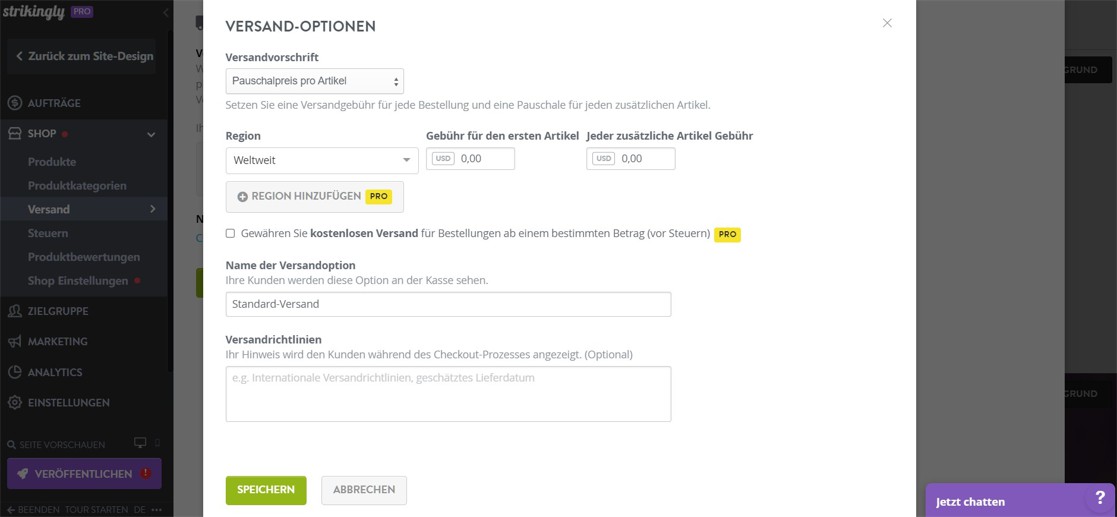Image resolution: width=1117 pixels, height=517 pixels.
Task: Open the help question mark in chat widget
Action: (1100, 498)
